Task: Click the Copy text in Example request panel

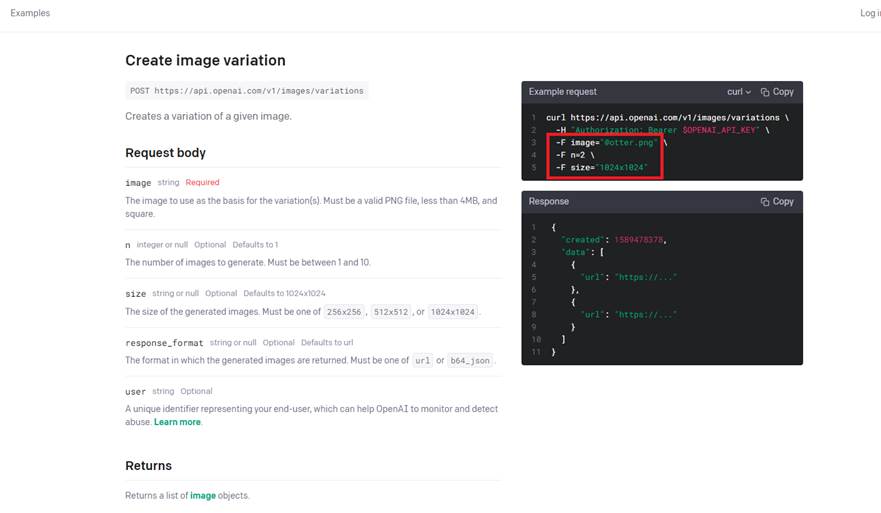Action: [x=783, y=92]
